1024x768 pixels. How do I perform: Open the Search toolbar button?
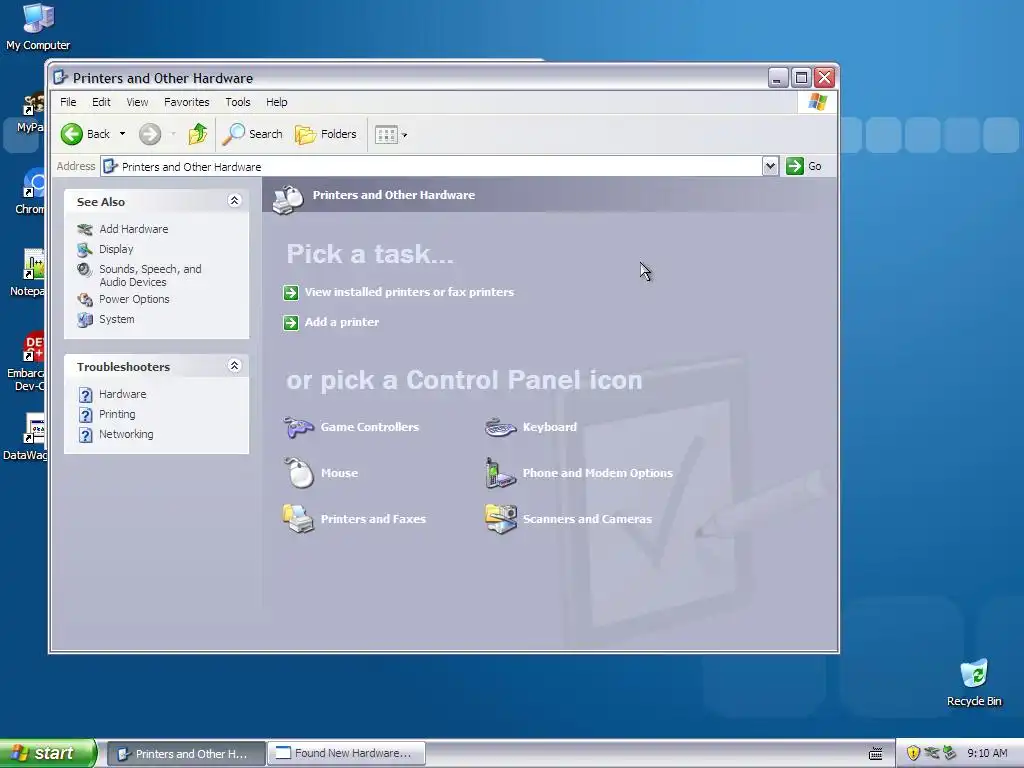click(x=252, y=134)
